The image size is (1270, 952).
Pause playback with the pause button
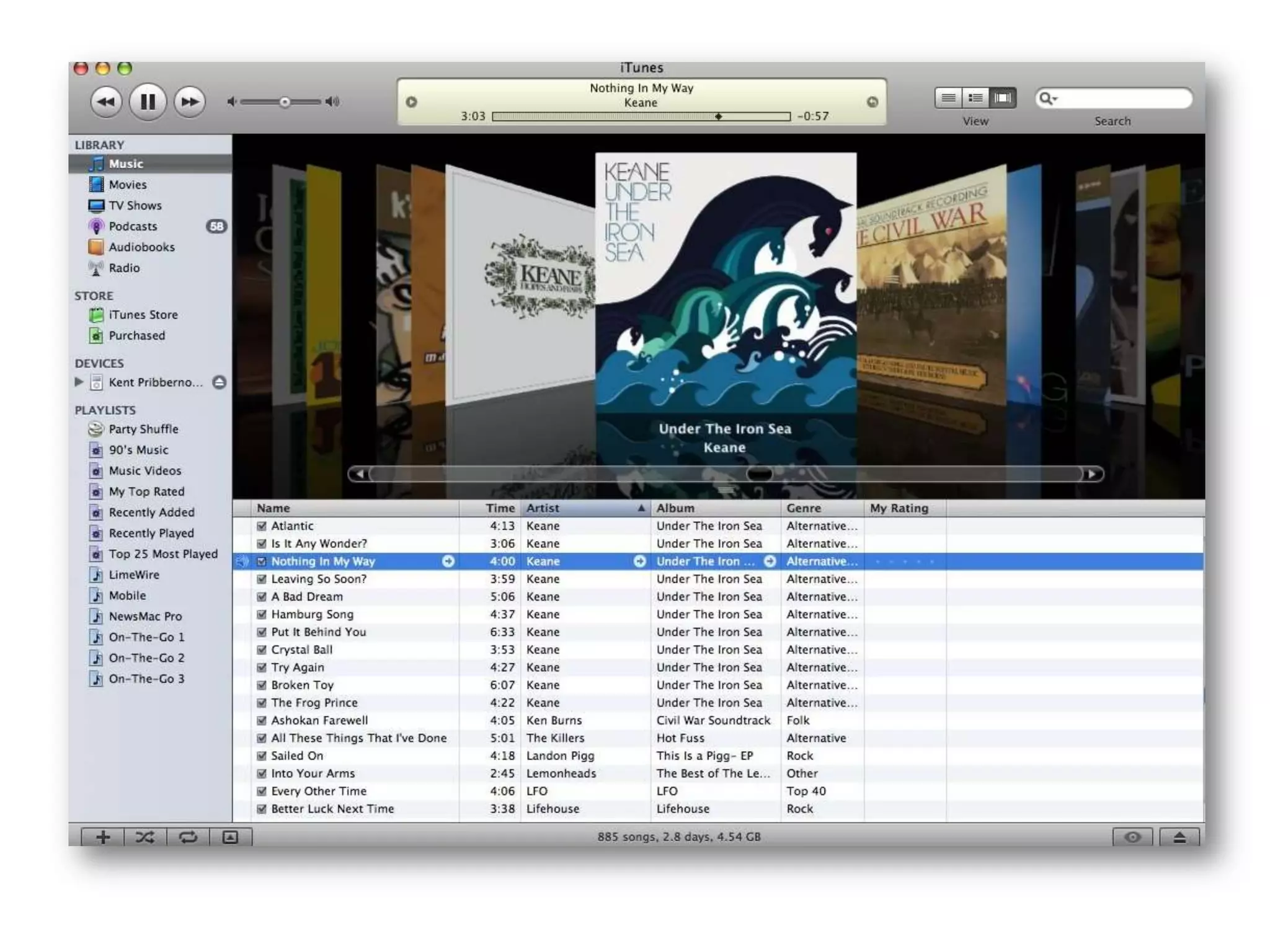tap(148, 101)
